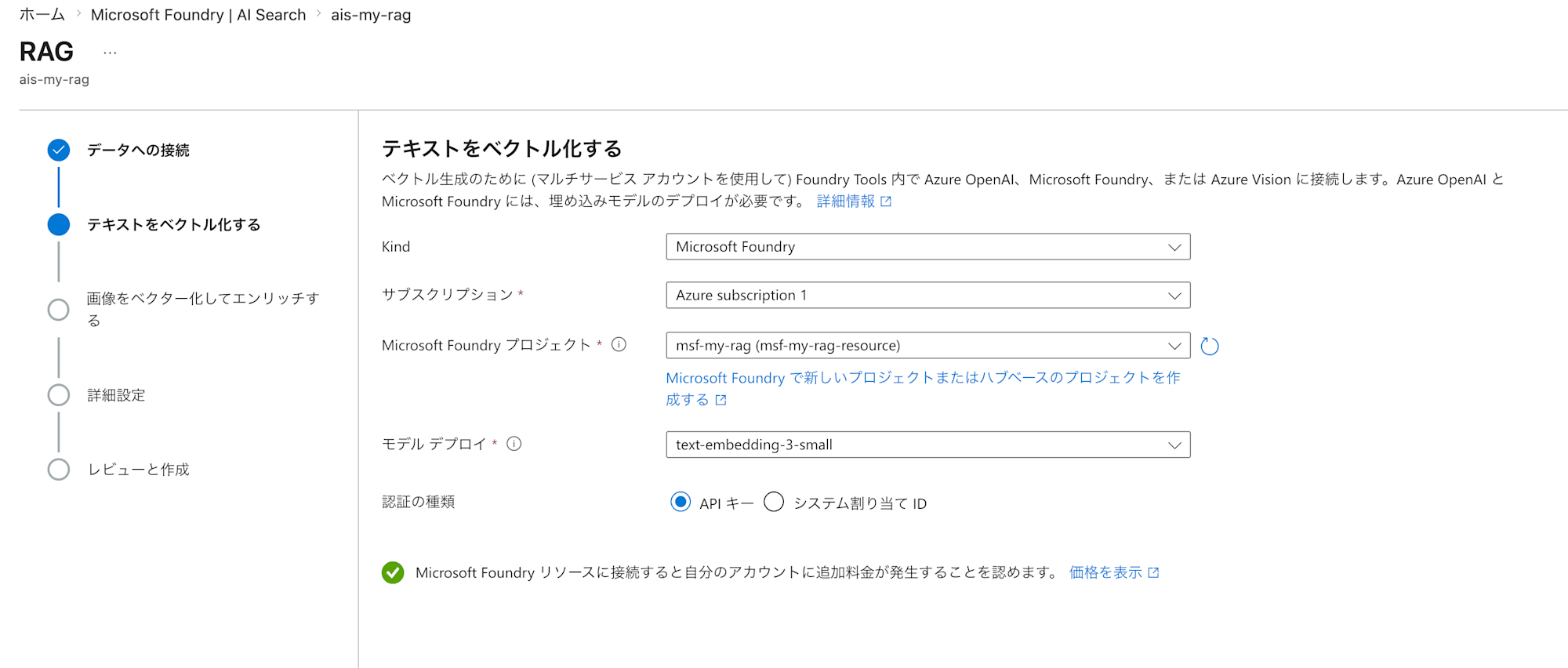Click the empty circle for レビューと作成 step
Screen dimensions: 1568x668
tap(59, 469)
